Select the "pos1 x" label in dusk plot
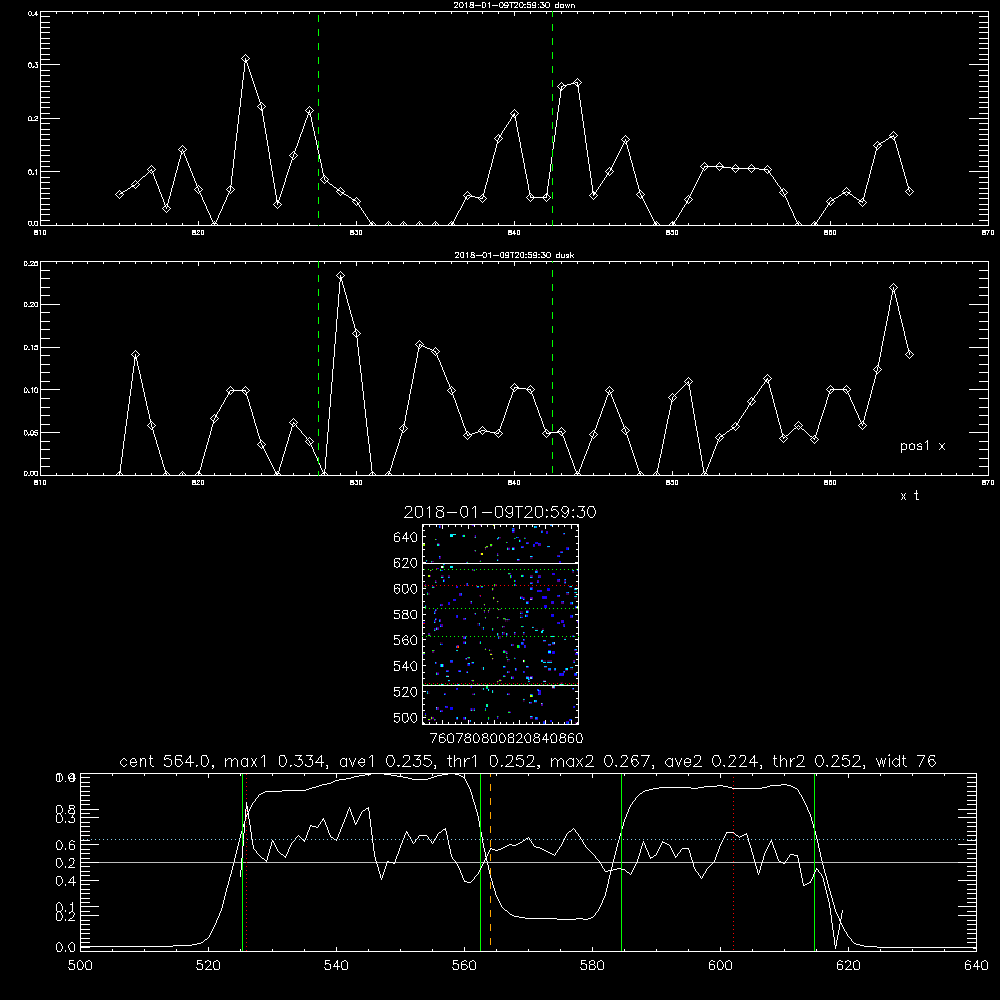Screen dimensions: 1000x1000 click(x=922, y=446)
